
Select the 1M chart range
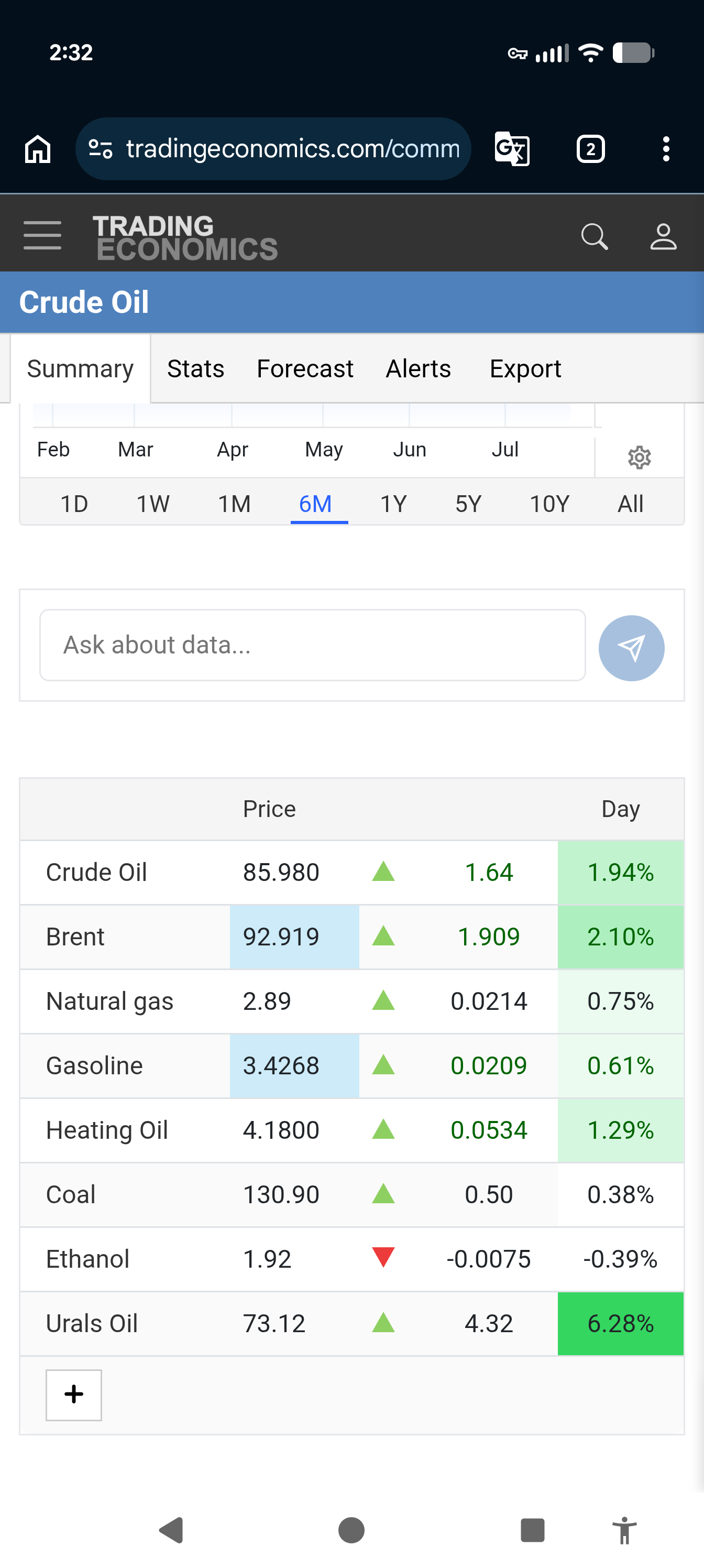point(234,504)
